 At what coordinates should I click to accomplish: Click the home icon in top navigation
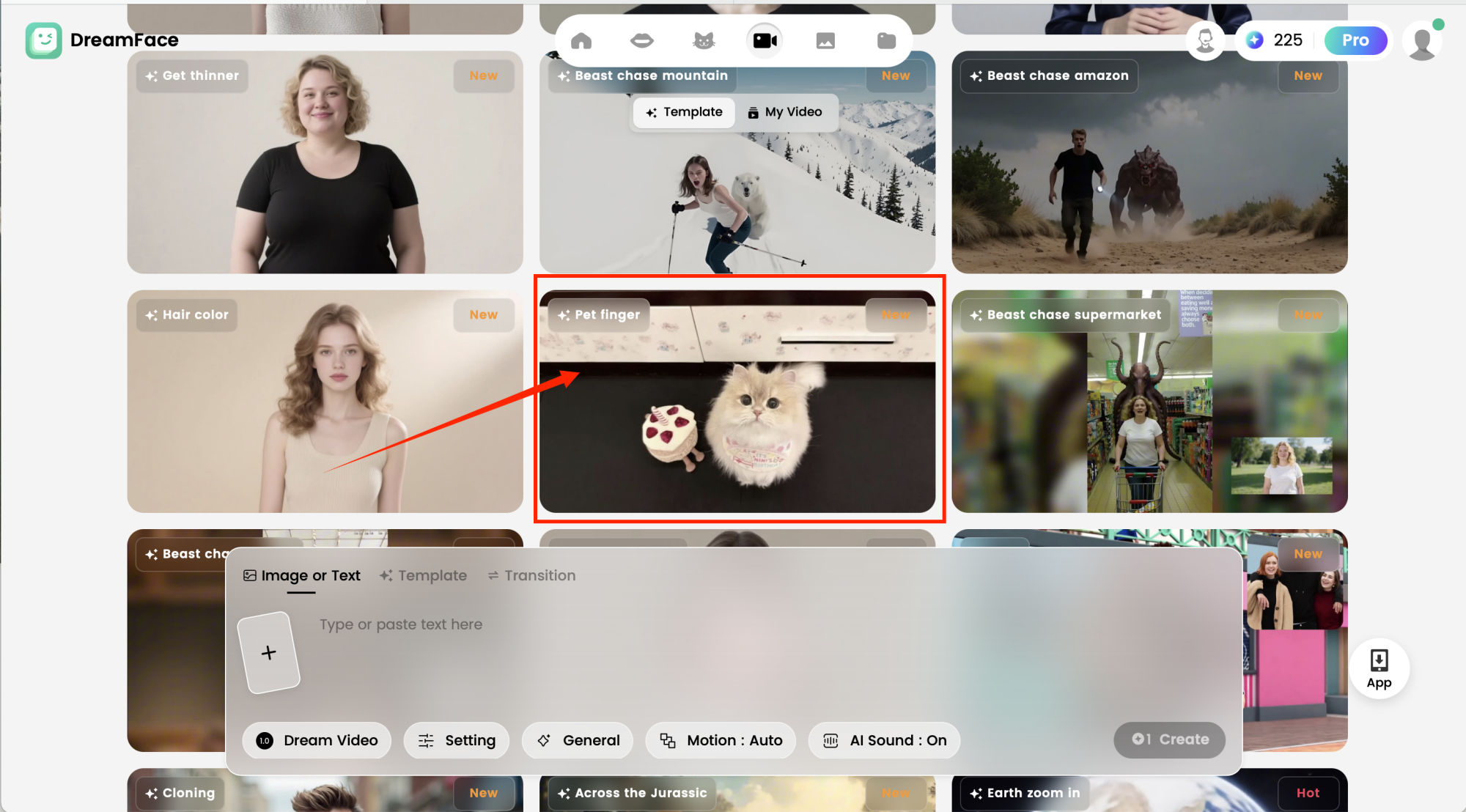[x=581, y=41]
